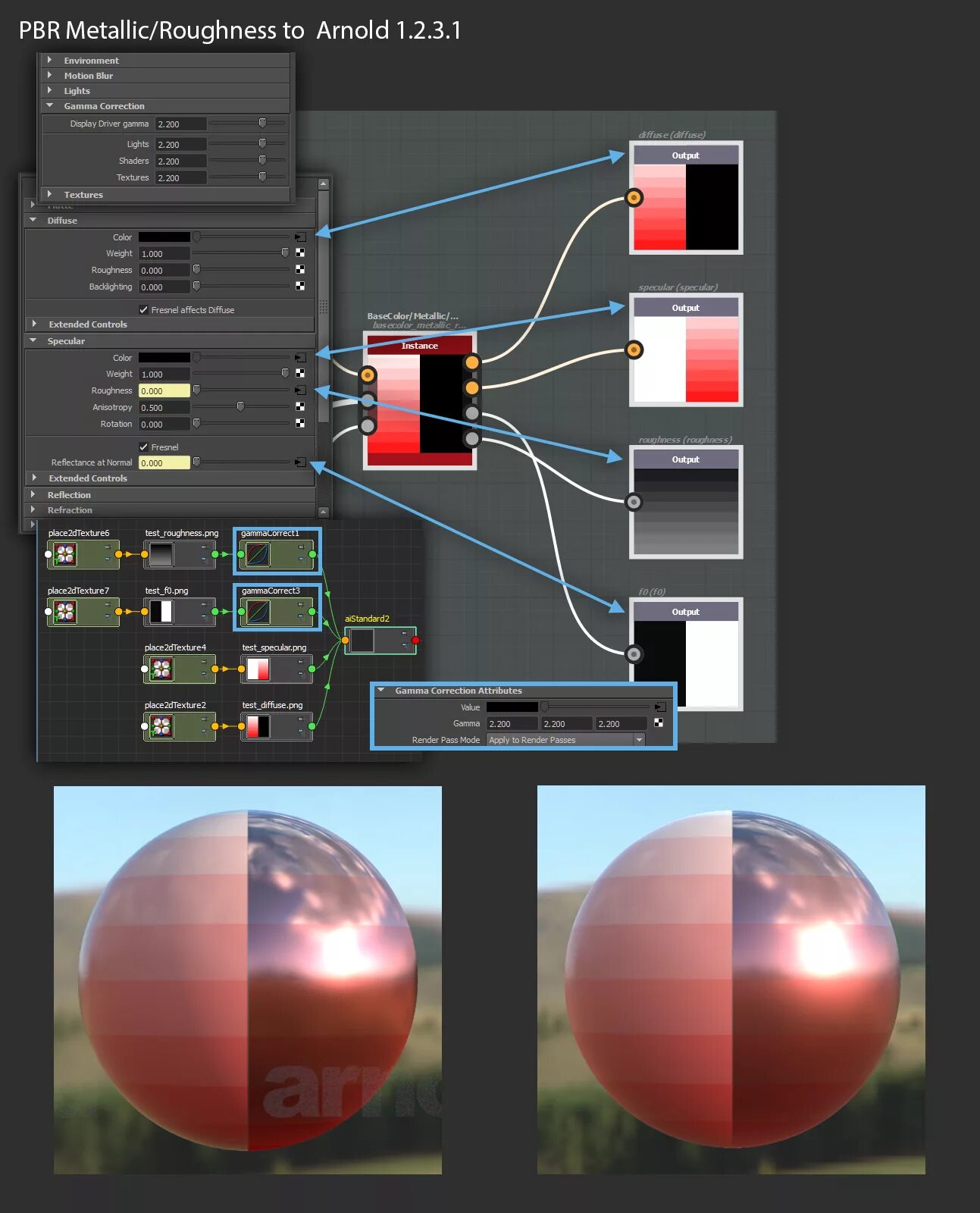
Task: Select the test_specular.png file node swatch
Action: click(x=258, y=669)
